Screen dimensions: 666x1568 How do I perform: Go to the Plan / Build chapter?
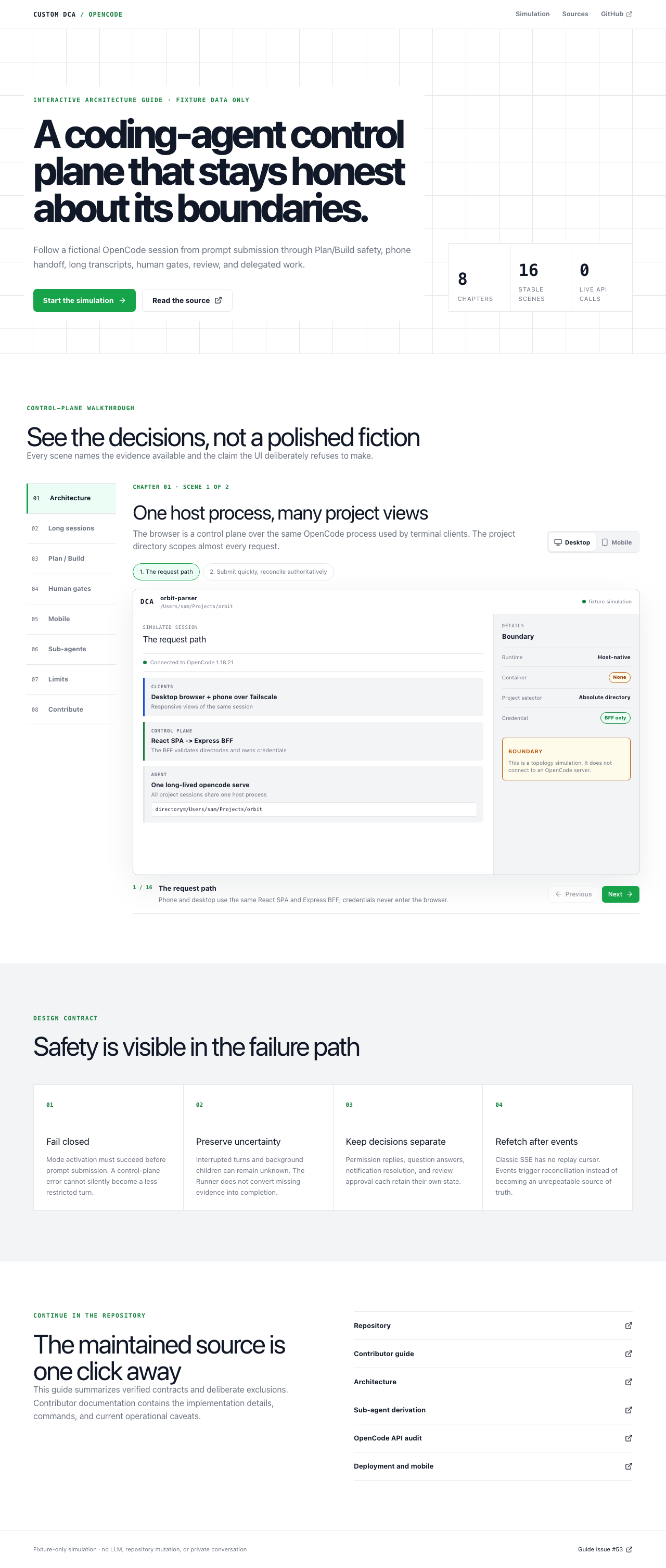tap(71, 558)
